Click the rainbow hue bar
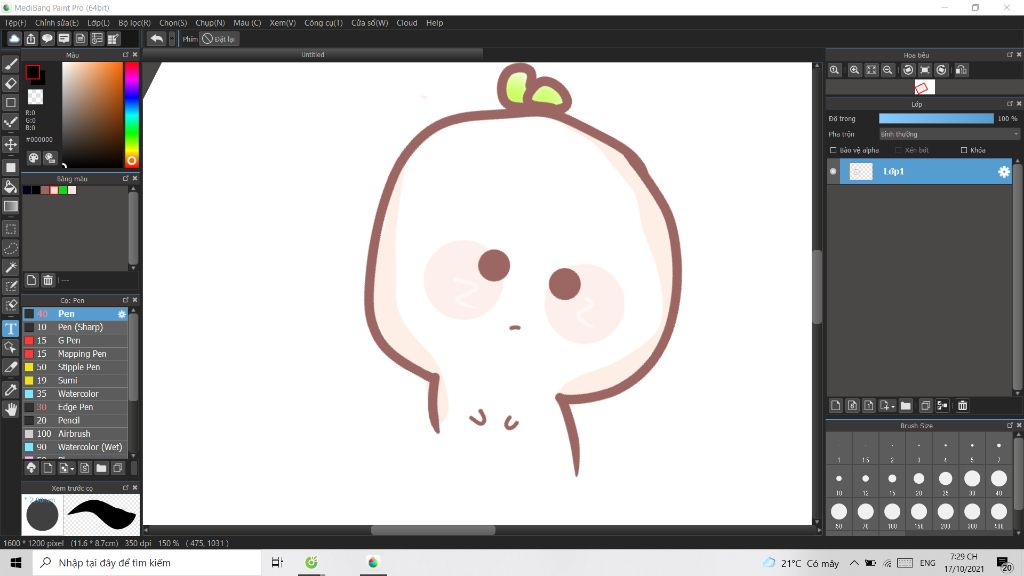 tap(131, 114)
